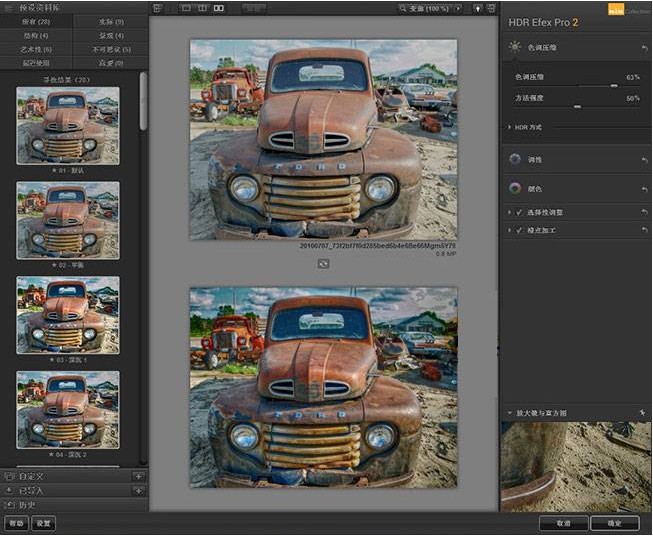Image resolution: width=653 pixels, height=537 pixels.
Task: Adjust the Method Strength slider at 50%
Action: 576,107
